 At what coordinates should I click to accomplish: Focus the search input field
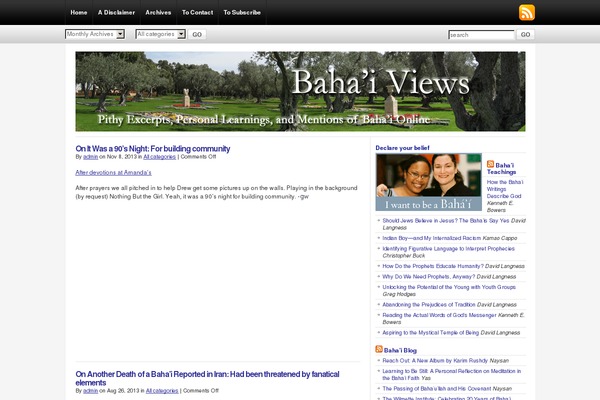[x=481, y=35]
